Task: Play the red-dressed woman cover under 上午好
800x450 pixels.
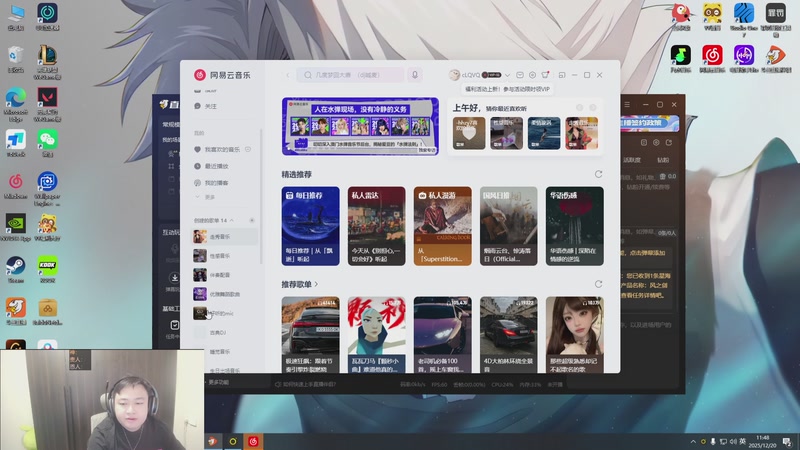Action: (x=582, y=133)
